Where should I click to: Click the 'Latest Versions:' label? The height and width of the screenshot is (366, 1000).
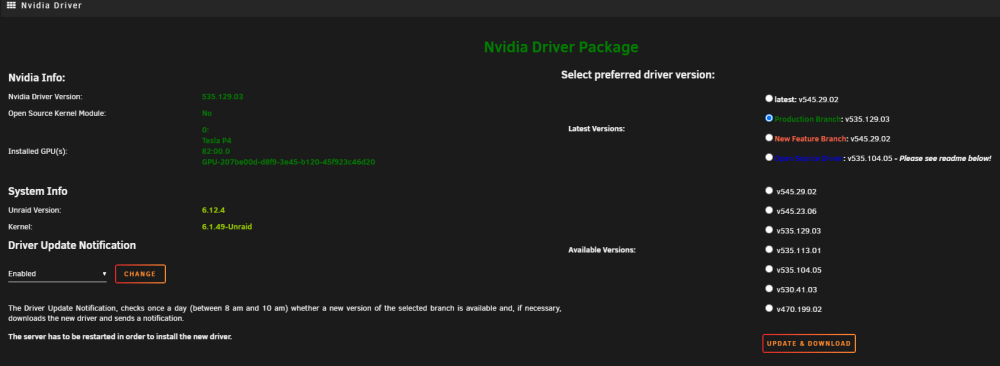pos(596,129)
